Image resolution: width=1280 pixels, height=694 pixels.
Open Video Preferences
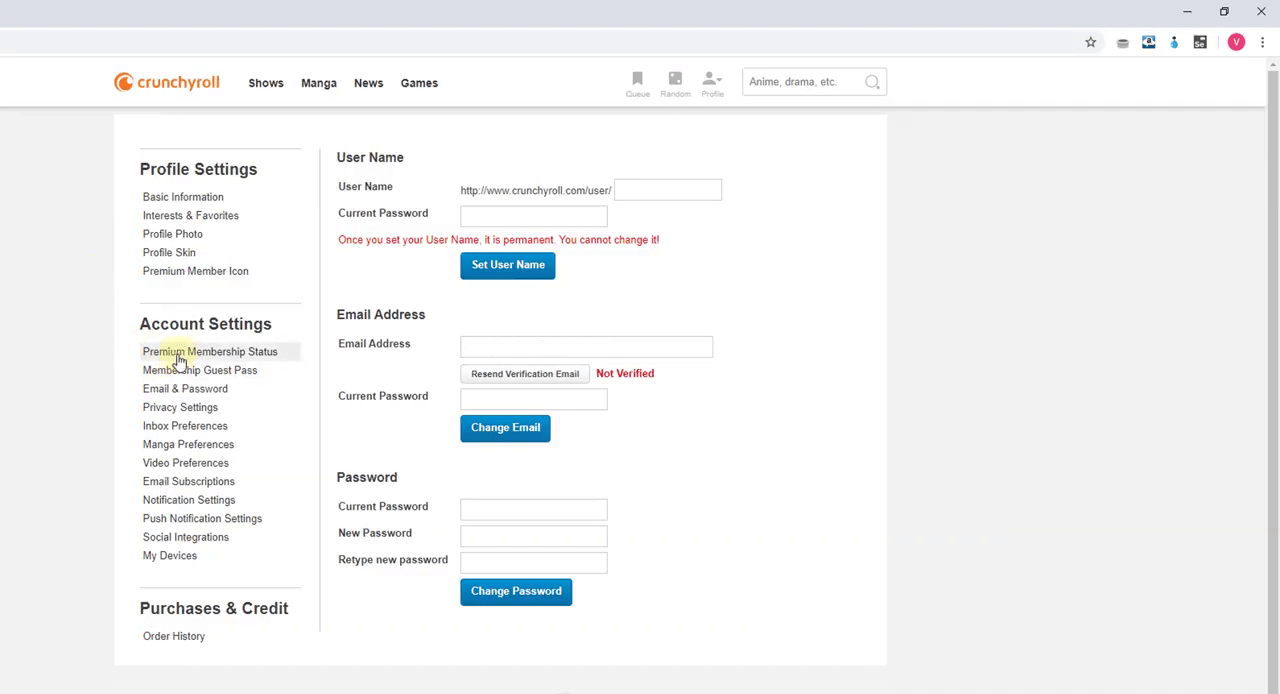pyautogui.click(x=185, y=463)
